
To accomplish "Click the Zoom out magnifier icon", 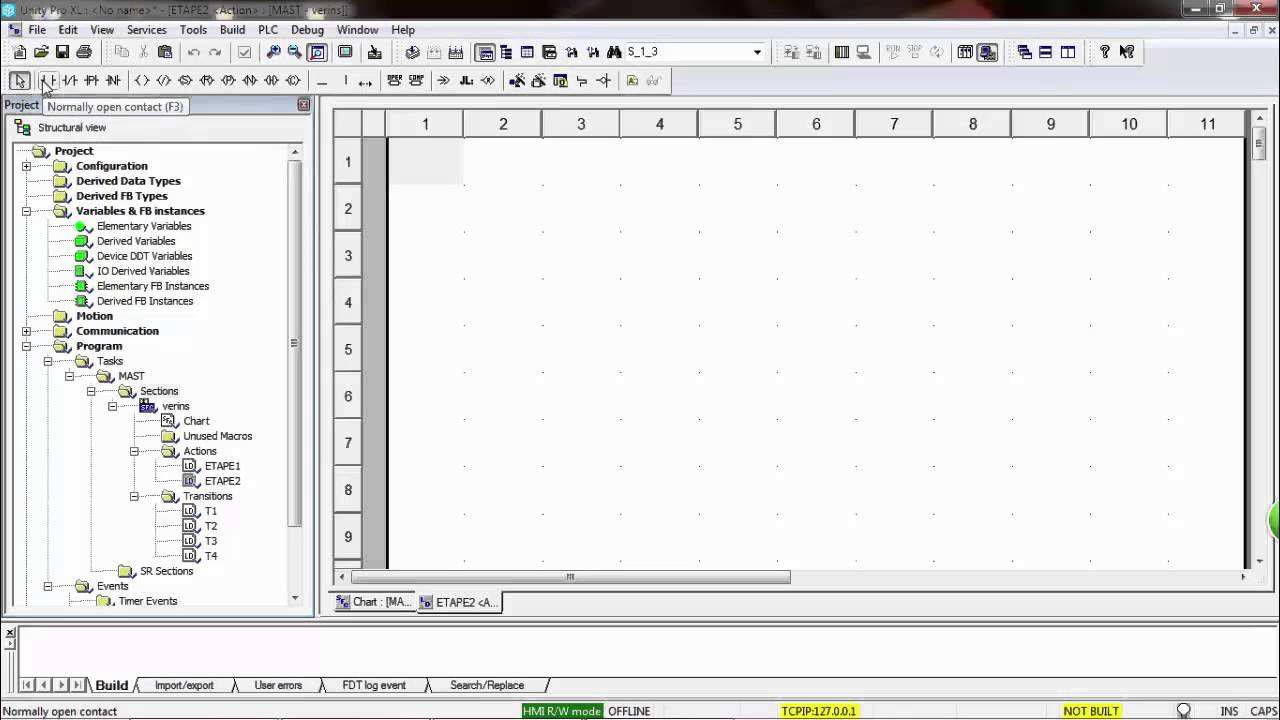I will 294,52.
